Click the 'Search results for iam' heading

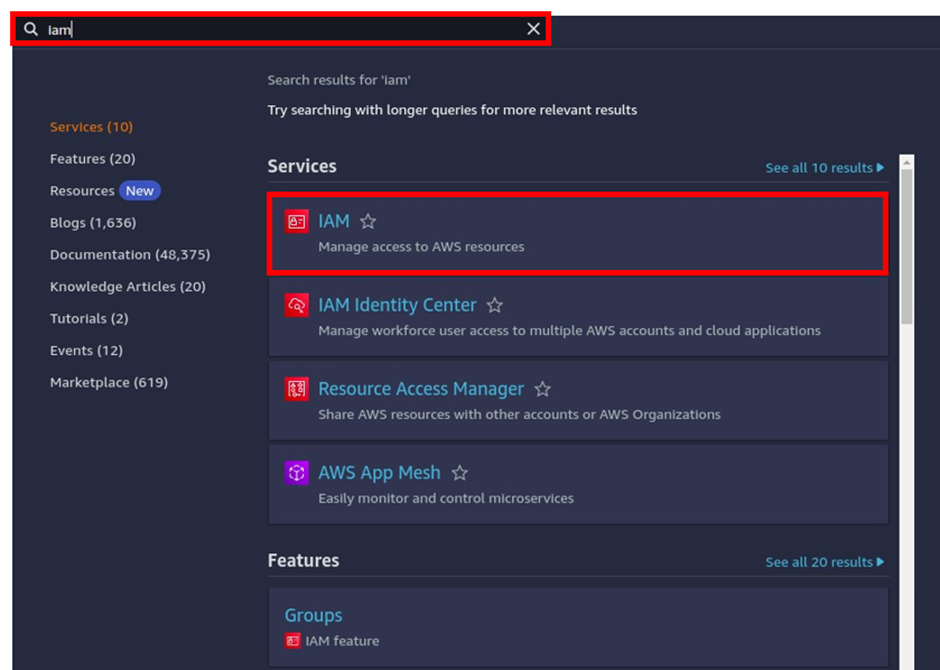point(339,80)
